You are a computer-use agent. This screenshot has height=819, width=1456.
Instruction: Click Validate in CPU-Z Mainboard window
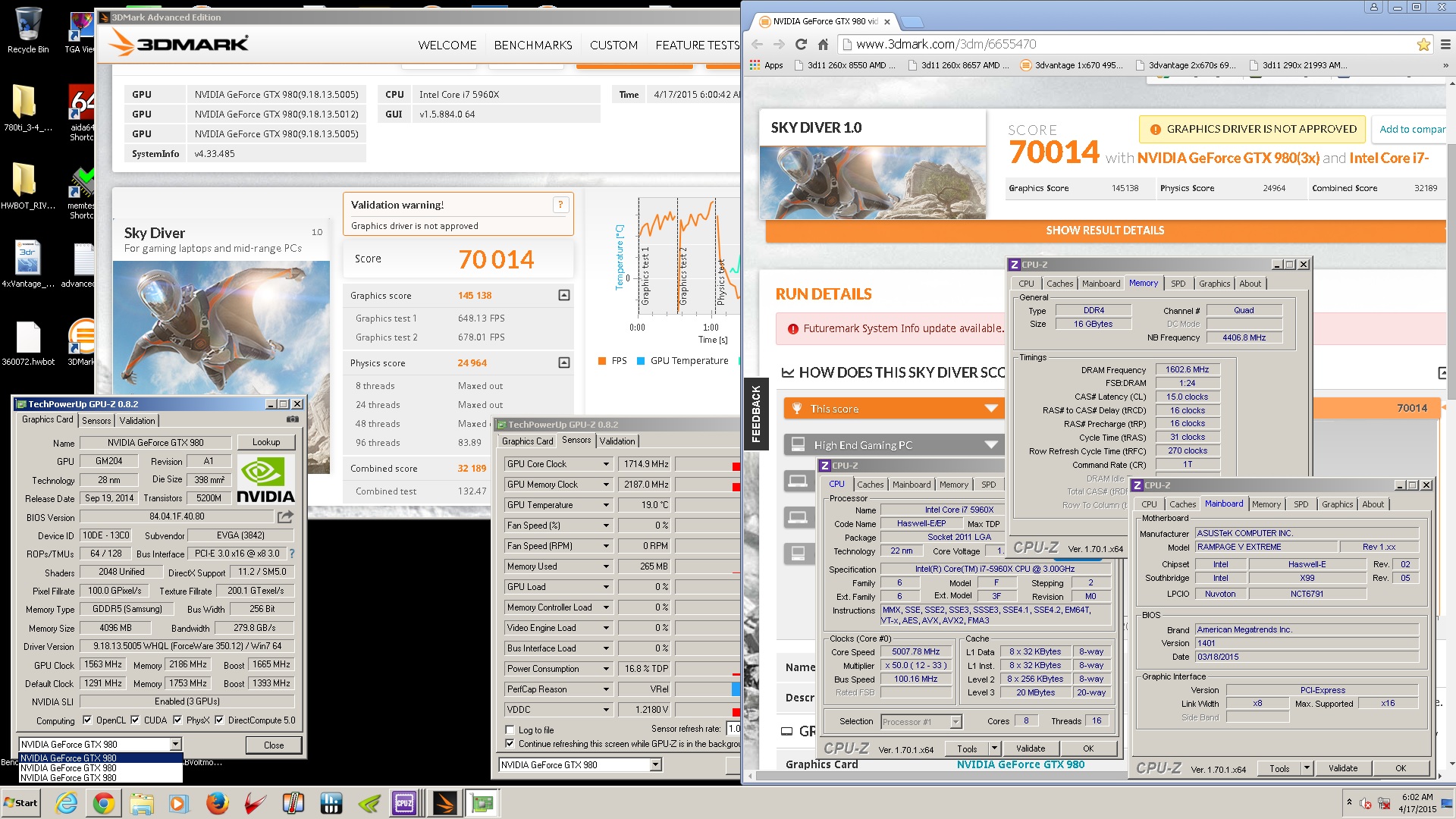(x=1342, y=768)
